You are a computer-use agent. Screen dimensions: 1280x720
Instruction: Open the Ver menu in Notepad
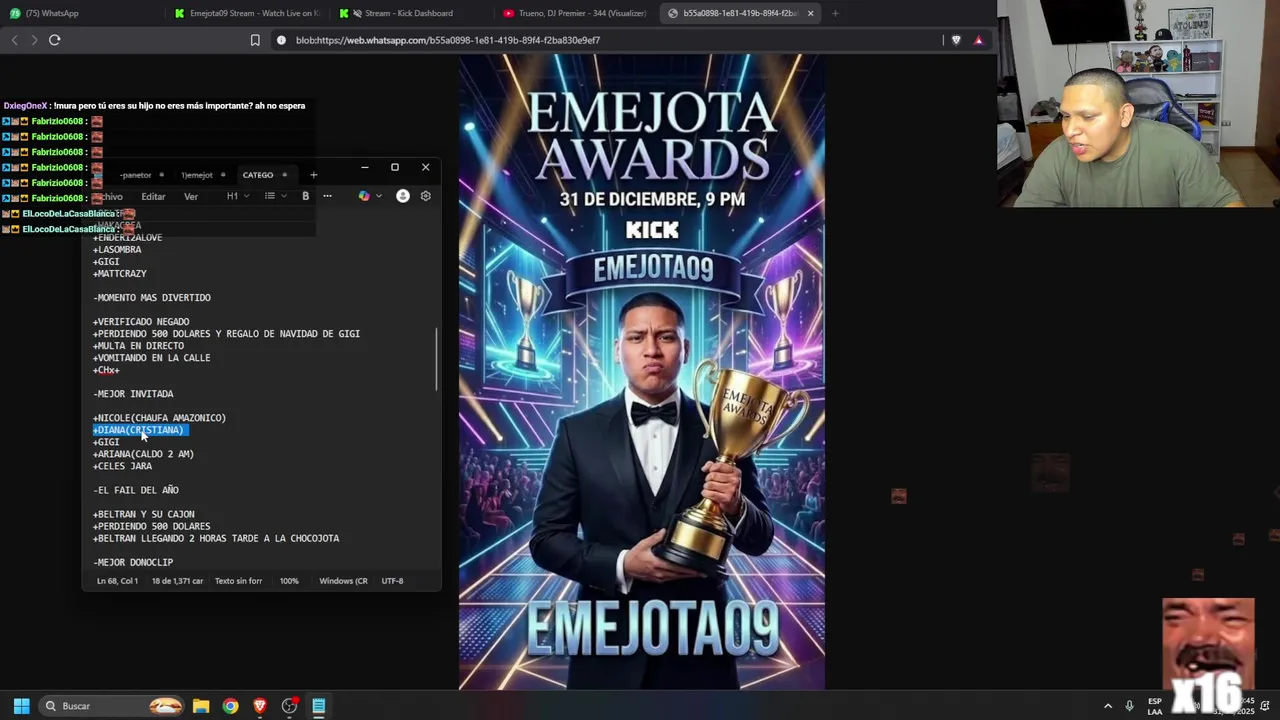pos(191,197)
